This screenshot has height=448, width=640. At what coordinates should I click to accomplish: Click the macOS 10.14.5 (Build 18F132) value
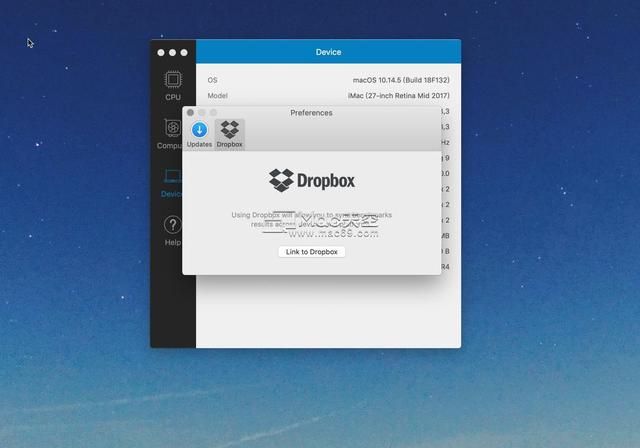point(401,80)
